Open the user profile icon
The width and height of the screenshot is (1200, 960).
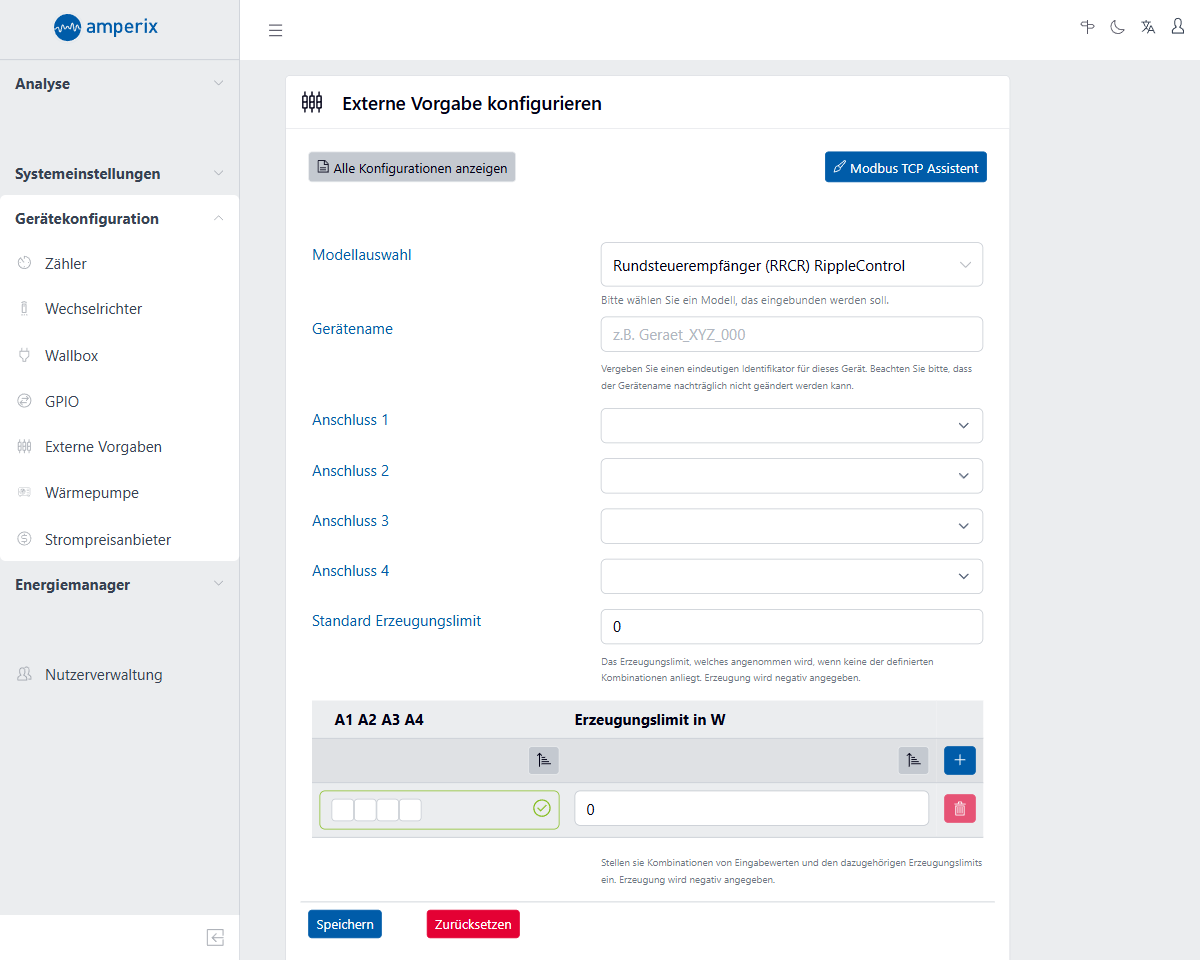pyautogui.click(x=1178, y=27)
